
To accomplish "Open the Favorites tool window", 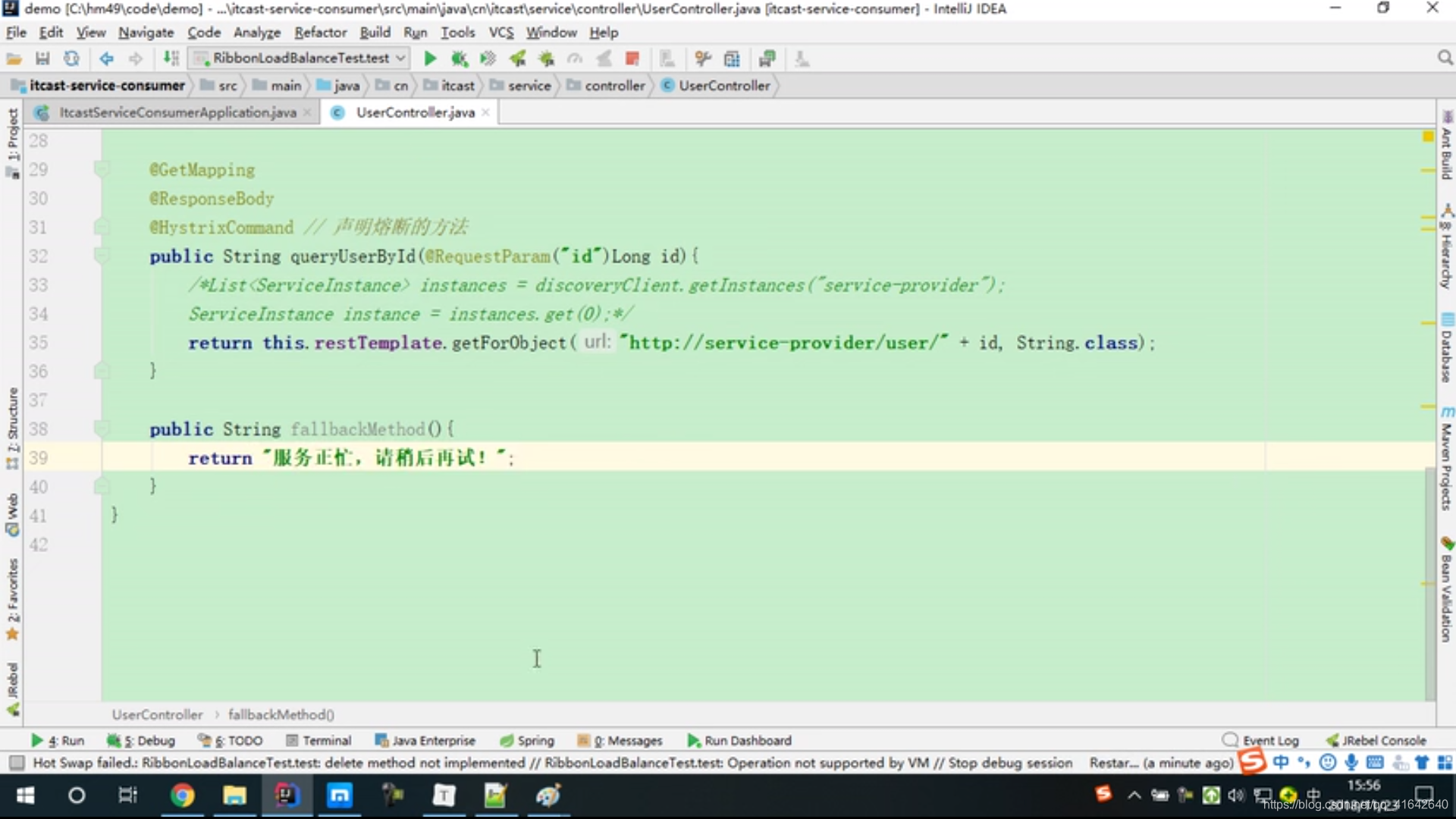I will [12, 599].
